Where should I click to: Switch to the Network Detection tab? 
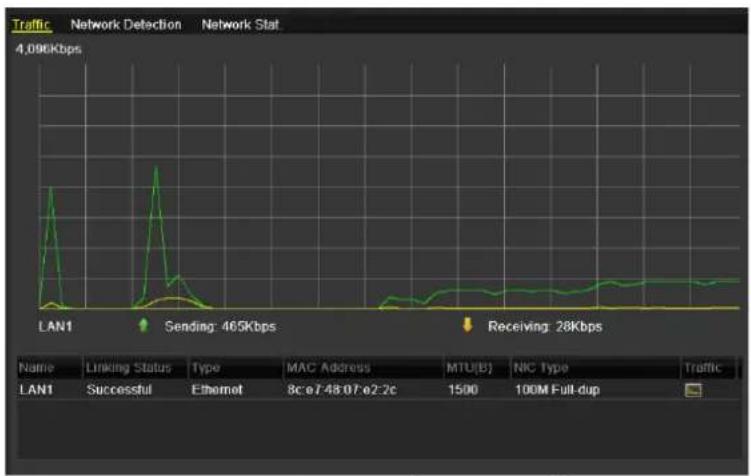[126, 24]
